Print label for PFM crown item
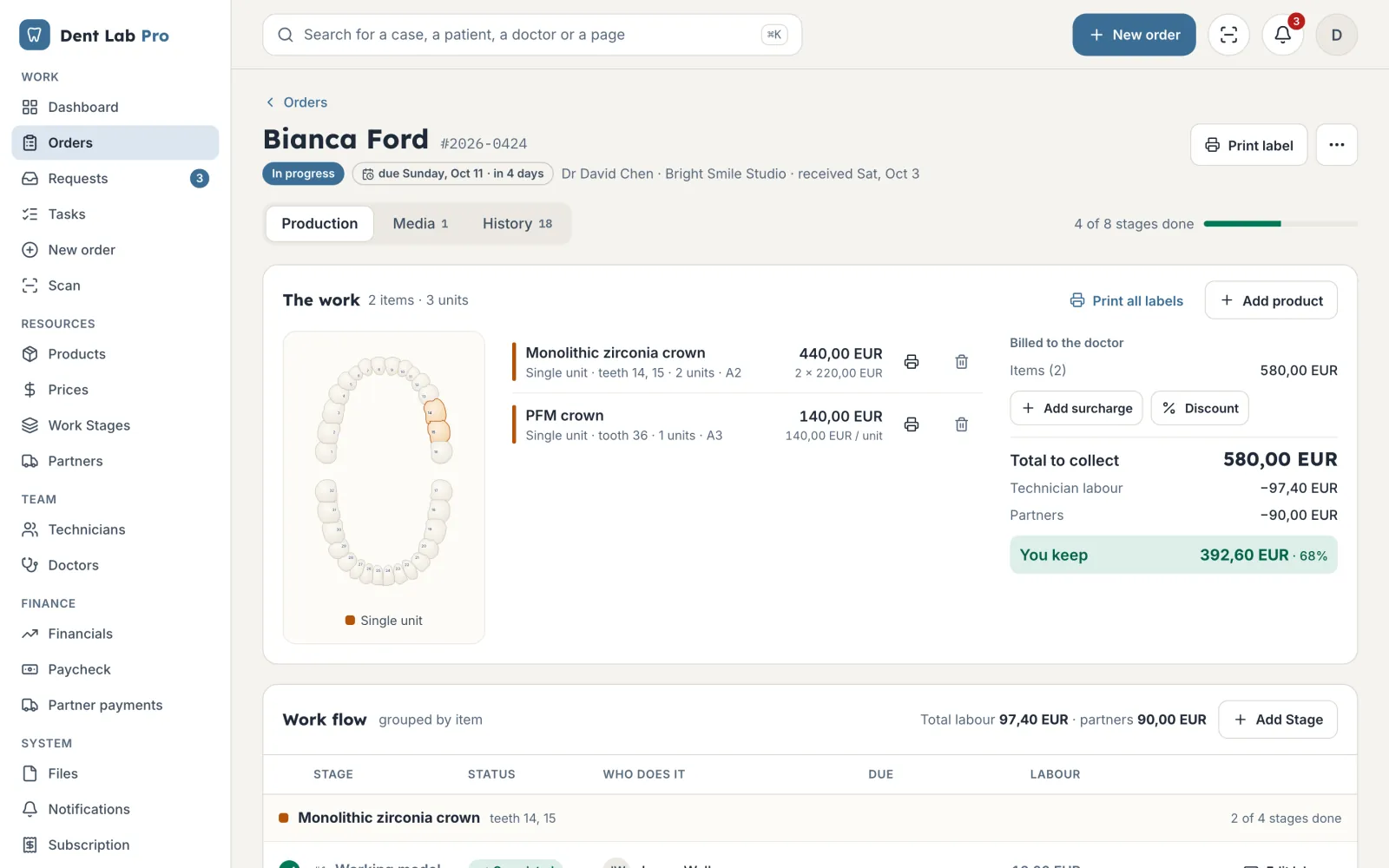This screenshot has width=1389, height=868. 912,424
